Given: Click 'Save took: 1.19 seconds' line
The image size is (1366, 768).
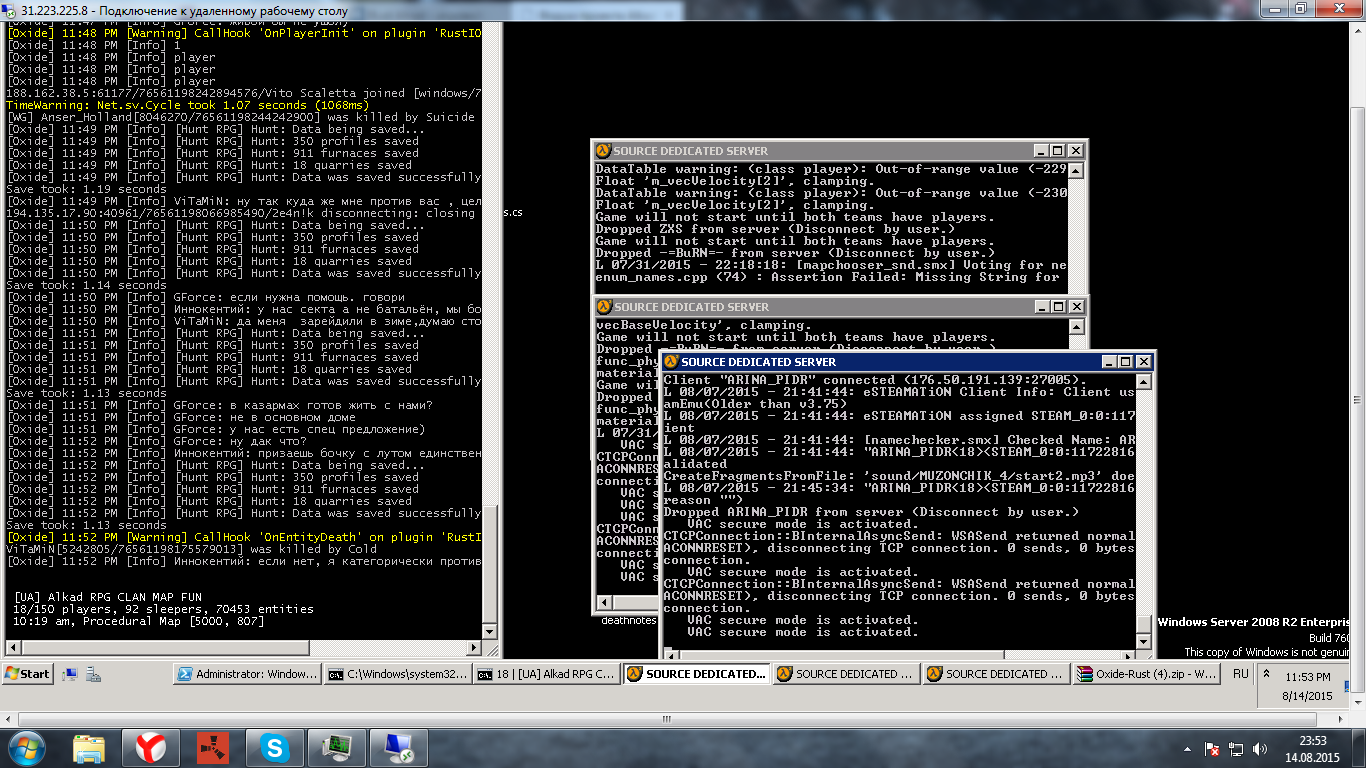Looking at the screenshot, I should click(x=86, y=189).
